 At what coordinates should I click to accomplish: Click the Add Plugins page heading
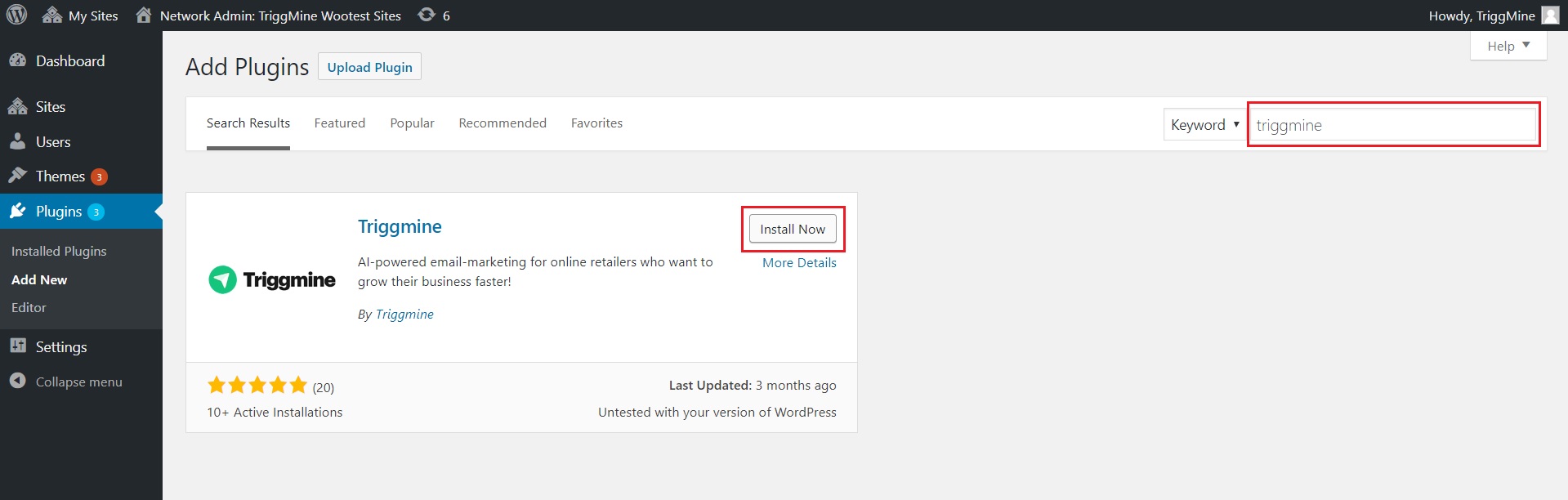tap(248, 67)
